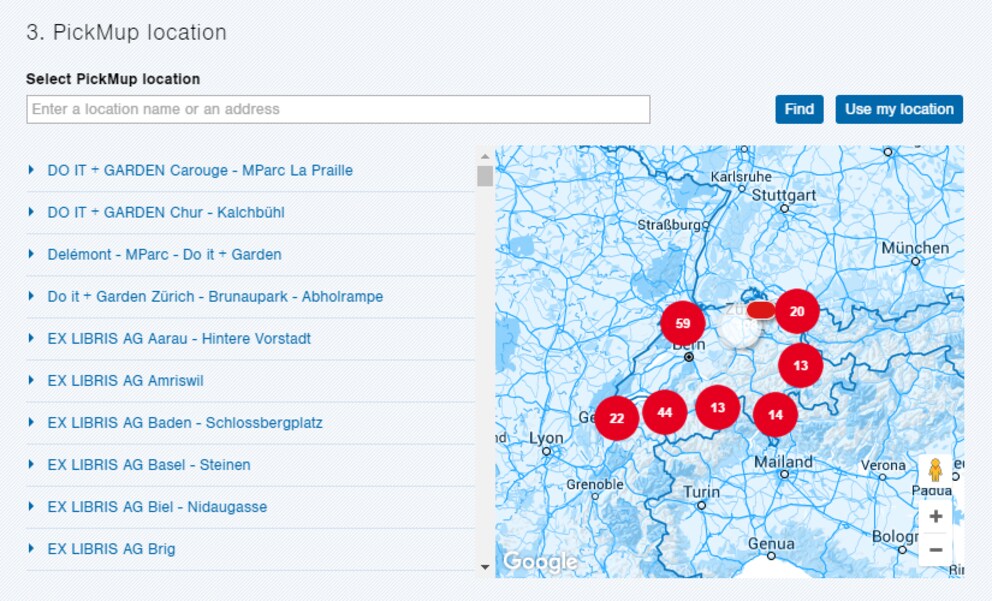
Task: Expand arrow for EX LIBRIS AG Amriswil
Action: pyautogui.click(x=31, y=380)
